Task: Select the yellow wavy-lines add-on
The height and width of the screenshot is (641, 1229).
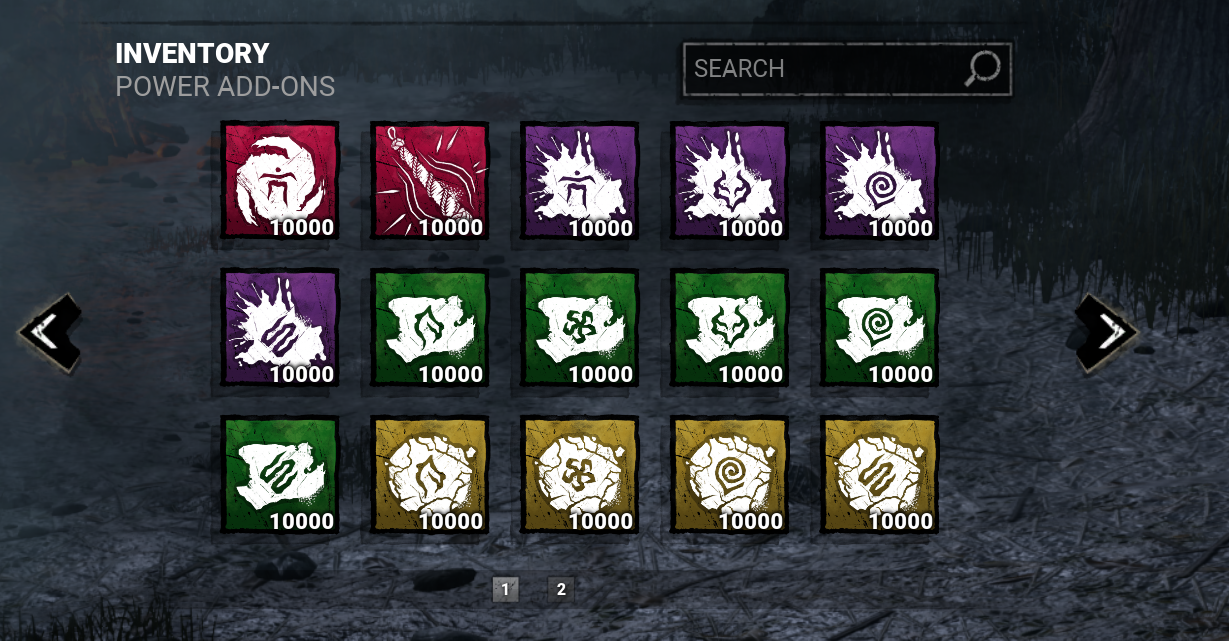Action: 880,475
